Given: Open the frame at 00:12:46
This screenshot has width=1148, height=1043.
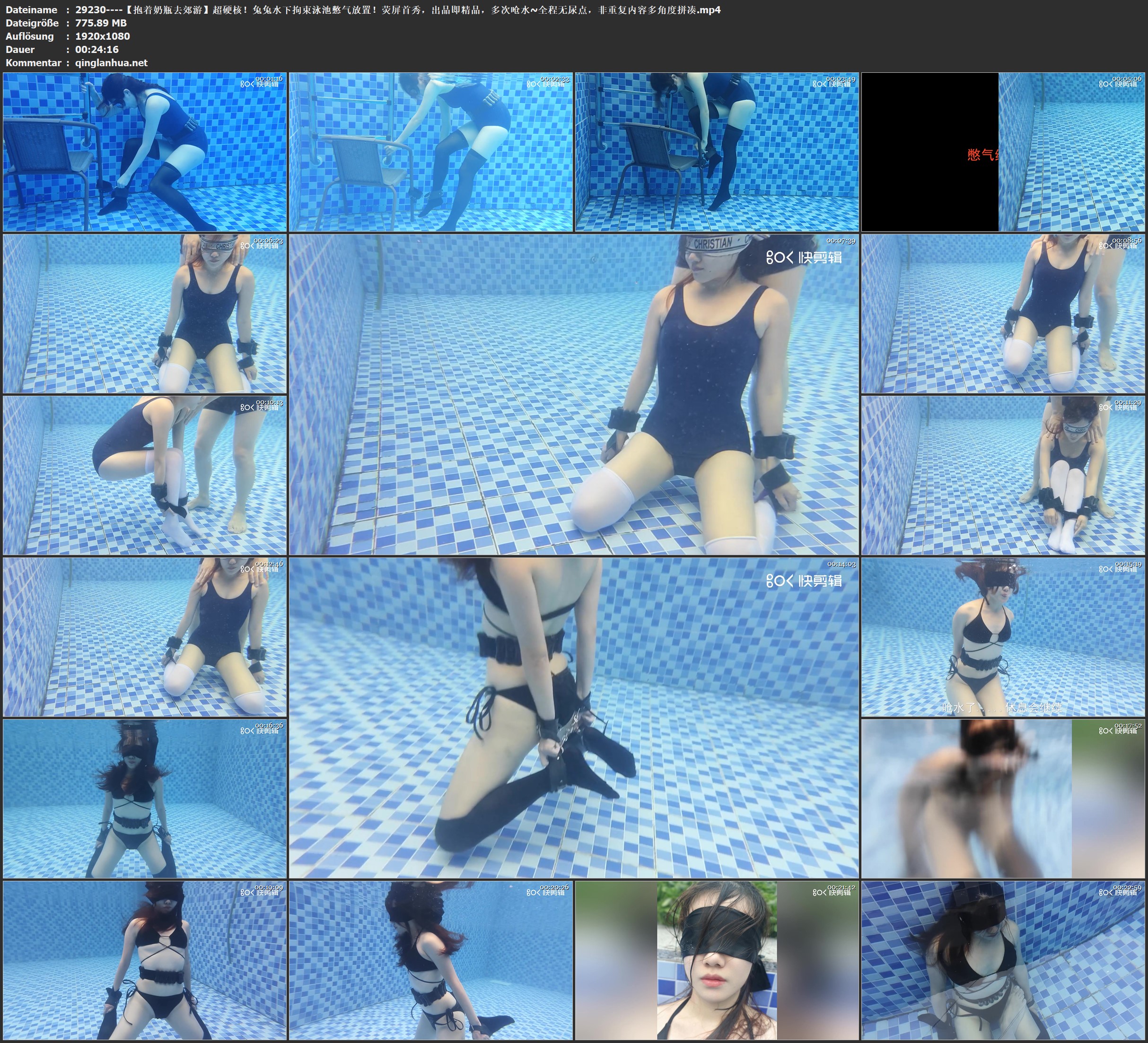Looking at the screenshot, I should pyautogui.click(x=145, y=637).
